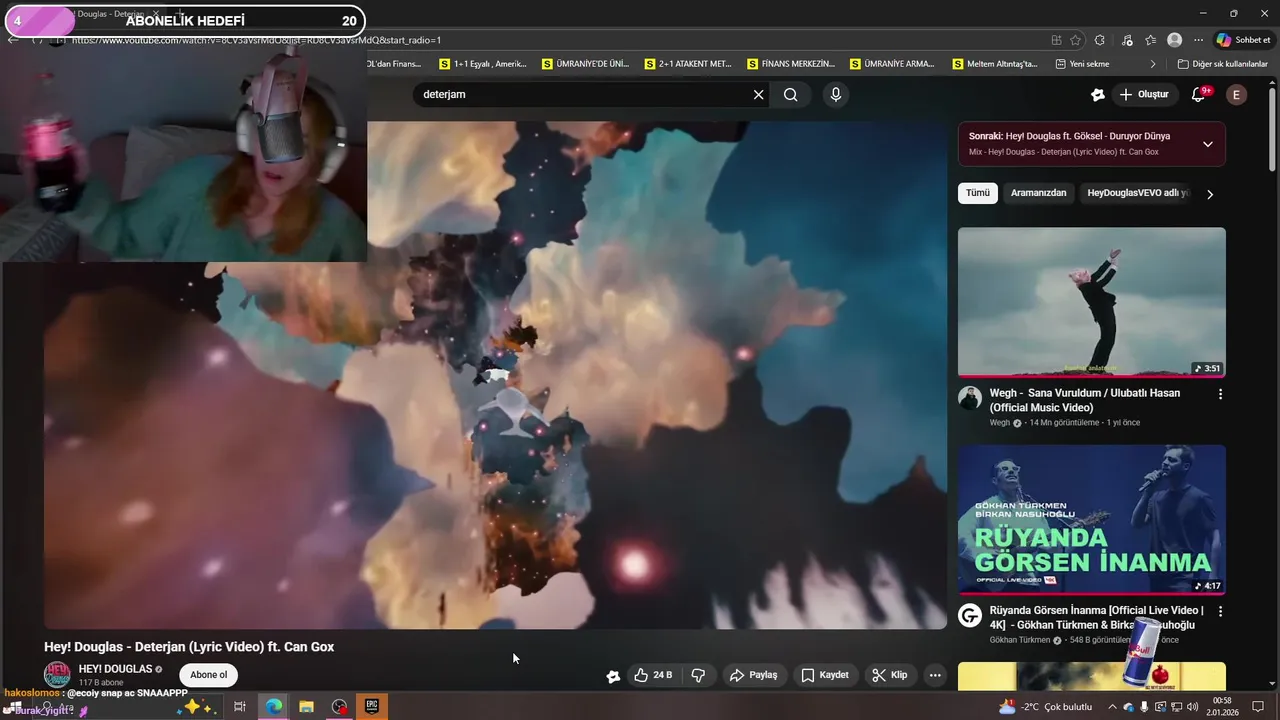
Task: Open bookmark "ÜMRANİYE ARMA..."
Action: pos(893,64)
